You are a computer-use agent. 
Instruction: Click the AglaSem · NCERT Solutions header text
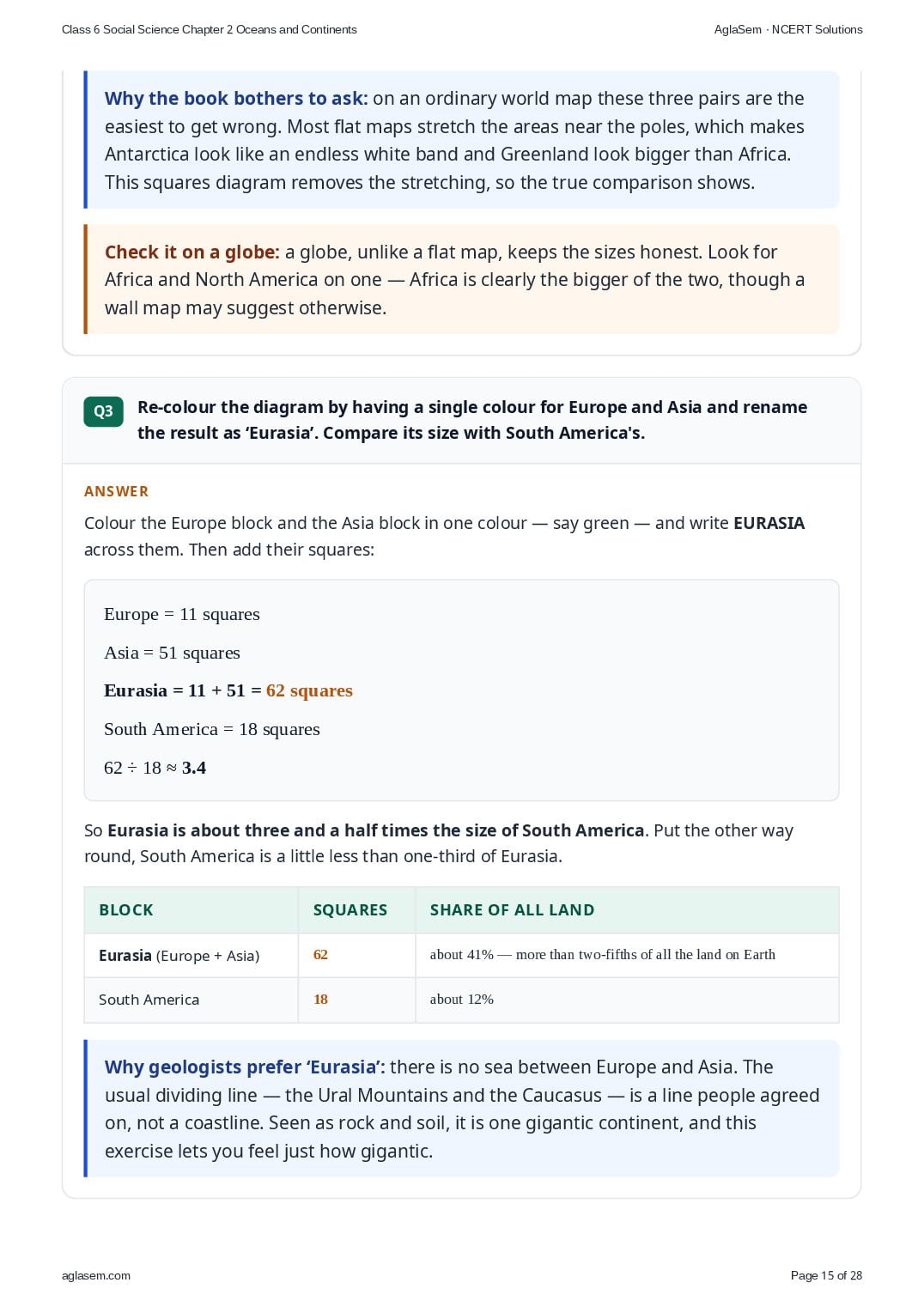788,29
